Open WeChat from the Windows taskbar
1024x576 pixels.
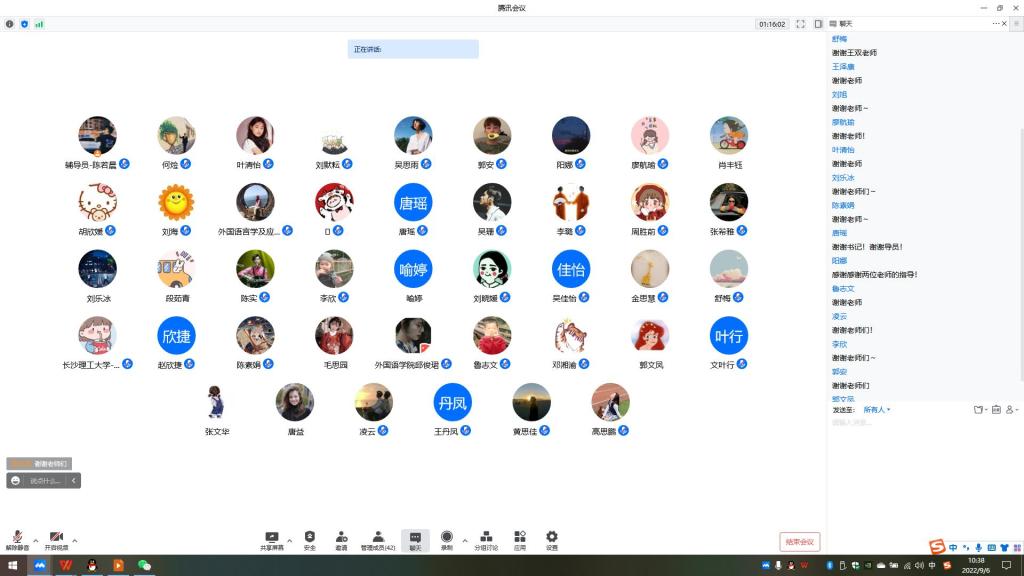(x=143, y=565)
